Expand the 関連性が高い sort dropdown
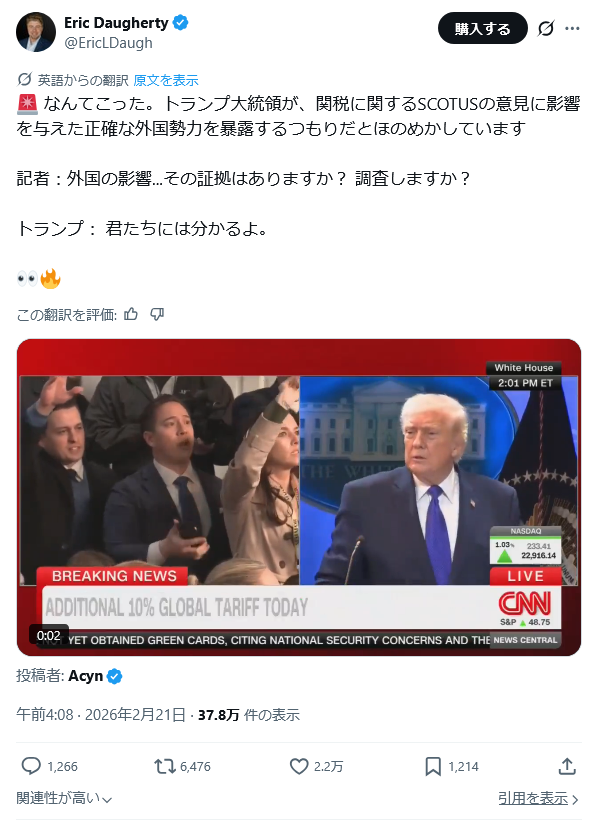 tap(64, 798)
